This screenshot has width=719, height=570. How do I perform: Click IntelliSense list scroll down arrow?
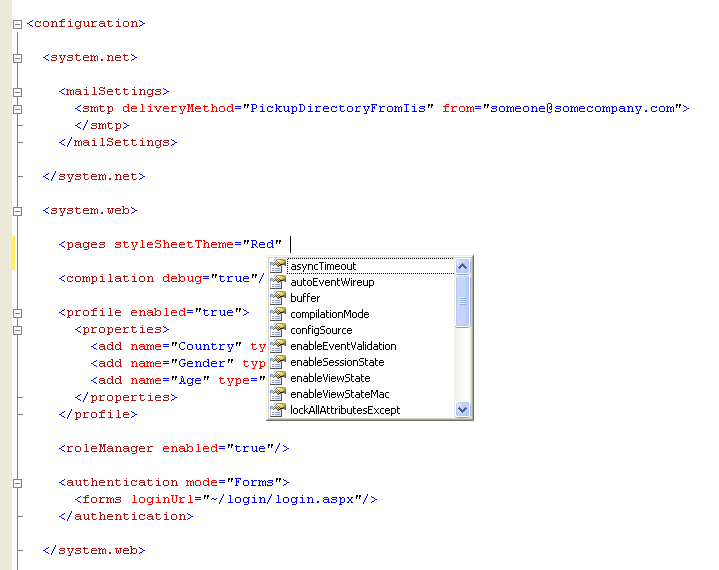[x=463, y=409]
